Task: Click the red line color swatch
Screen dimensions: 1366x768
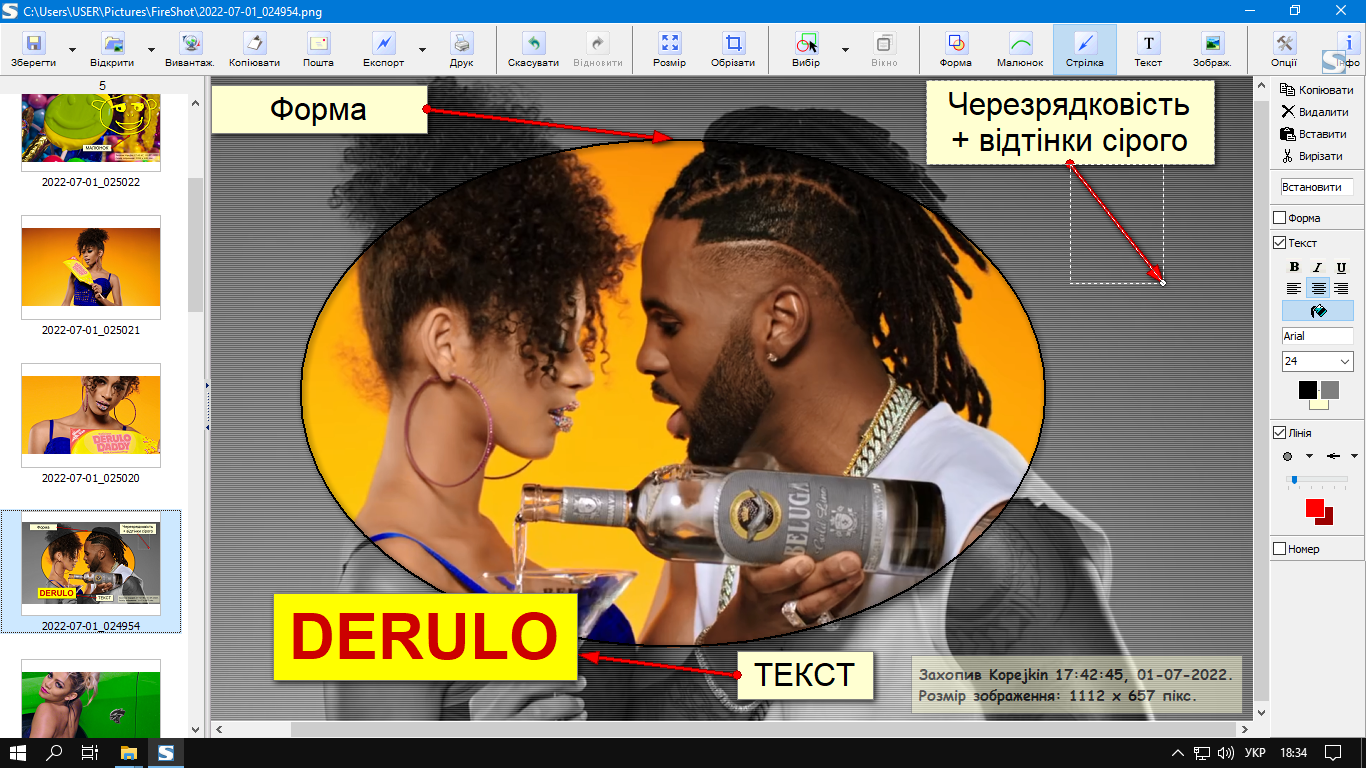Action: [1314, 508]
